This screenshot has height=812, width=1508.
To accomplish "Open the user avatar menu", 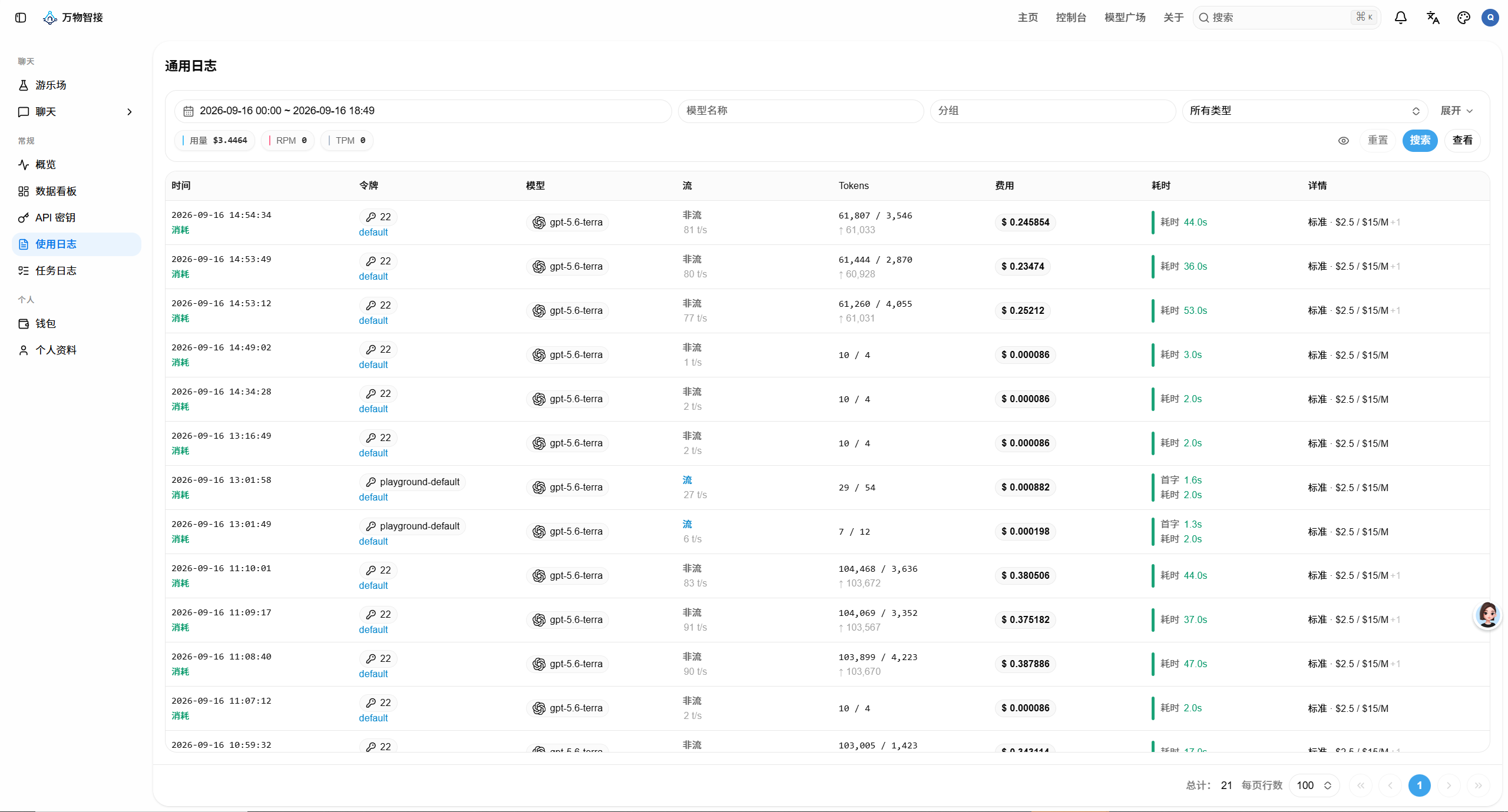I will (1490, 18).
